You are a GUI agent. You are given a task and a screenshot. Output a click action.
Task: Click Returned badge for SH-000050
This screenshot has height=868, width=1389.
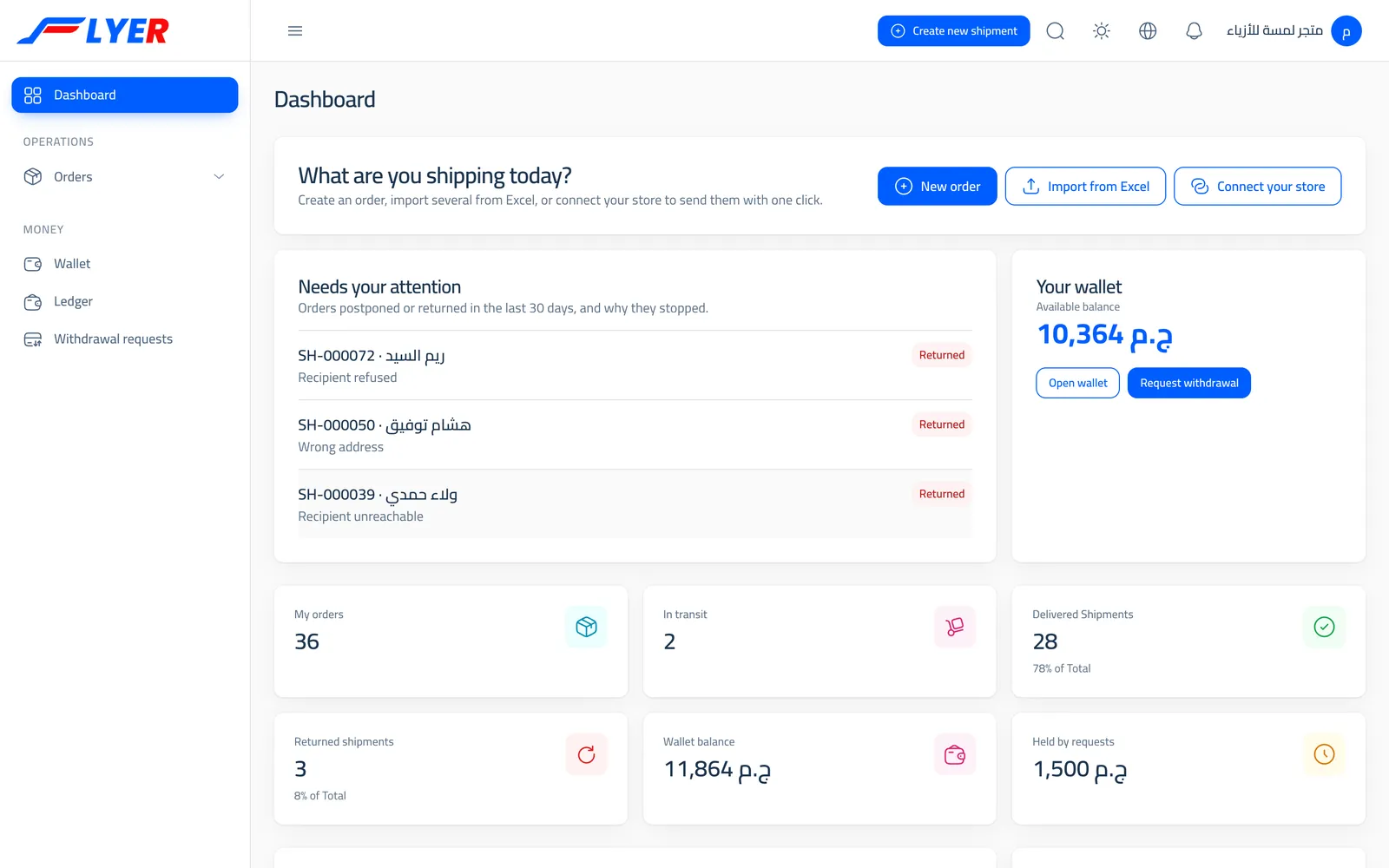coord(942,424)
